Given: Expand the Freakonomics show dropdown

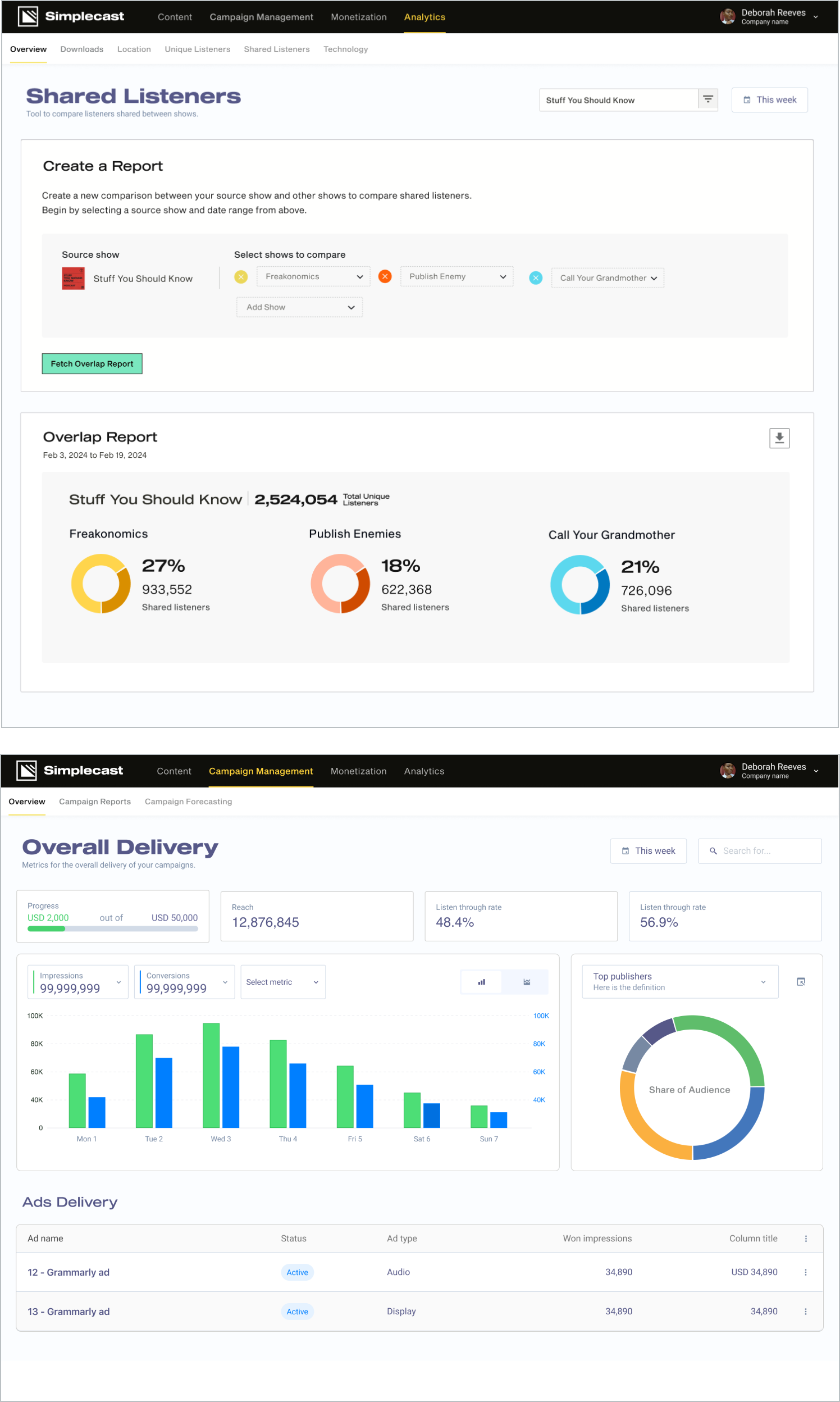Looking at the screenshot, I should [x=313, y=276].
